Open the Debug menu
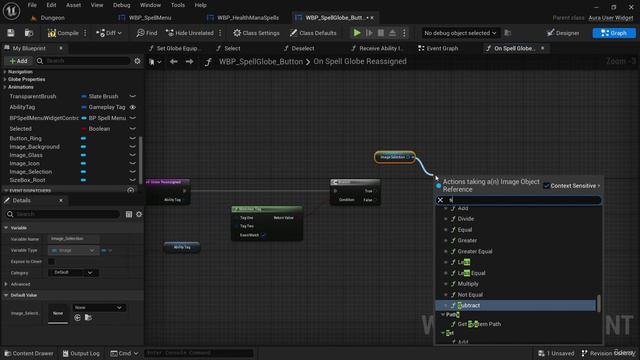The height and width of the screenshot is (360, 640). pyautogui.click(x=121, y=5)
